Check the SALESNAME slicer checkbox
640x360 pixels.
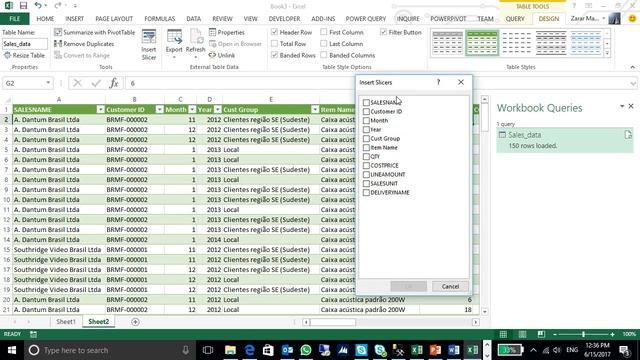(366, 102)
